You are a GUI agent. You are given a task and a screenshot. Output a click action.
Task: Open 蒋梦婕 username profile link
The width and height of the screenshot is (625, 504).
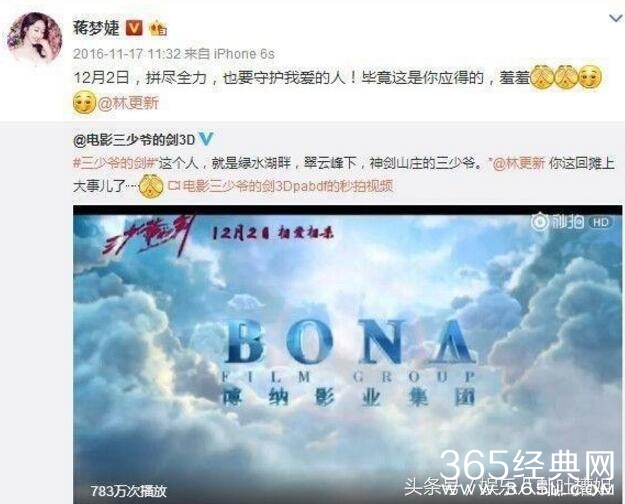coord(96,28)
